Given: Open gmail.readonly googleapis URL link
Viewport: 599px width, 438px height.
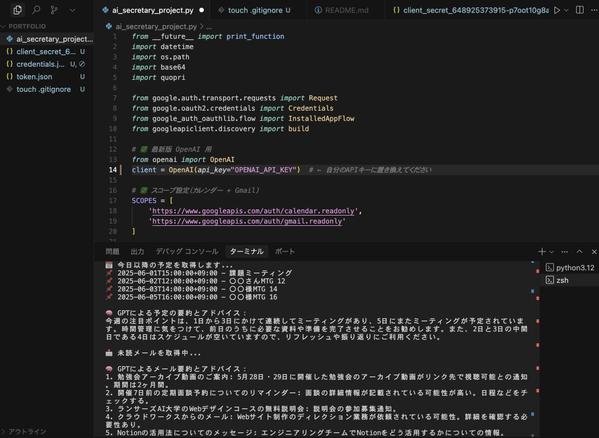Looking at the screenshot, I should click(247, 221).
